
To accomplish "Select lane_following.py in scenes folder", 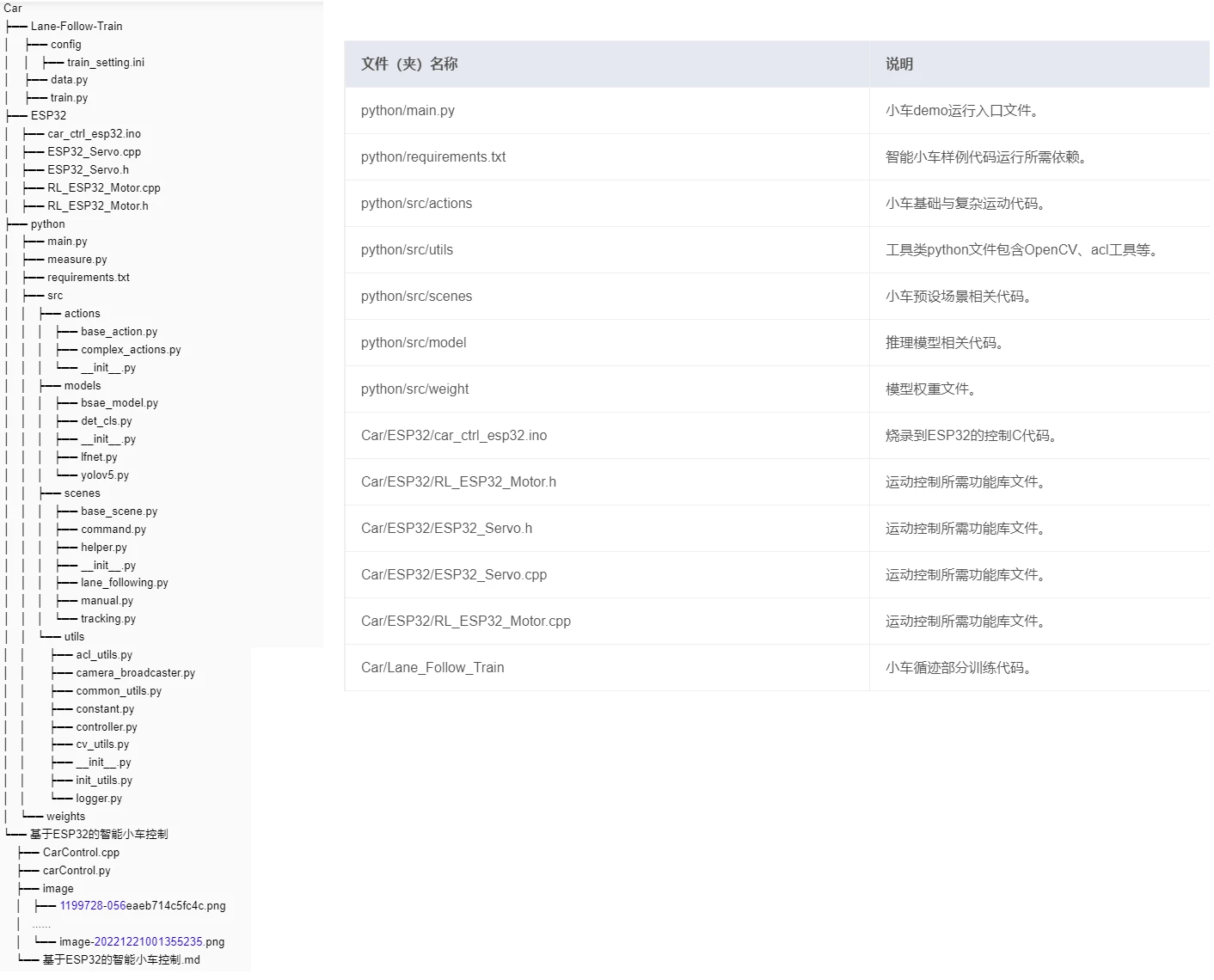I will pos(125,582).
